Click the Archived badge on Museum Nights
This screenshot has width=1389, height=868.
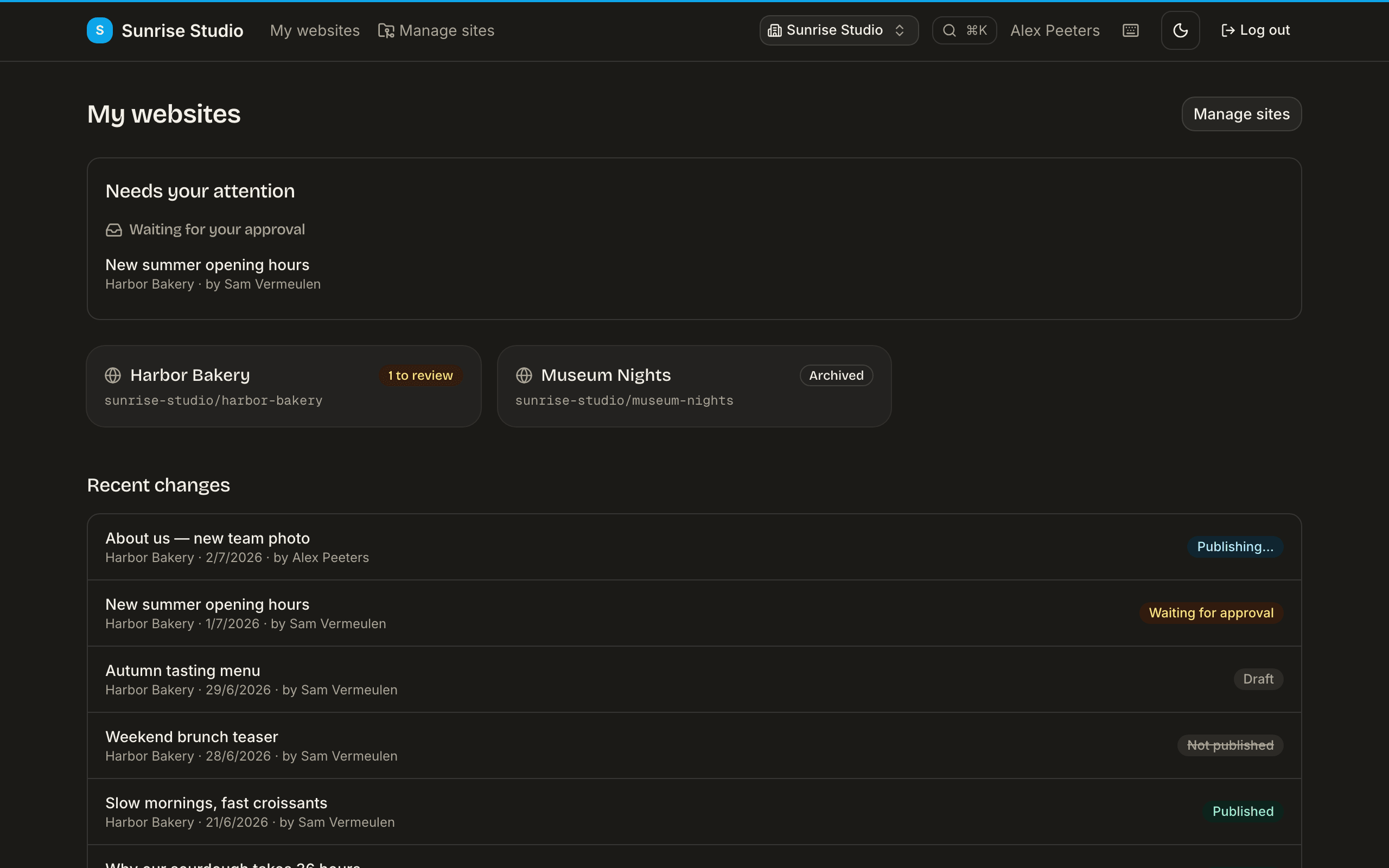(x=836, y=375)
